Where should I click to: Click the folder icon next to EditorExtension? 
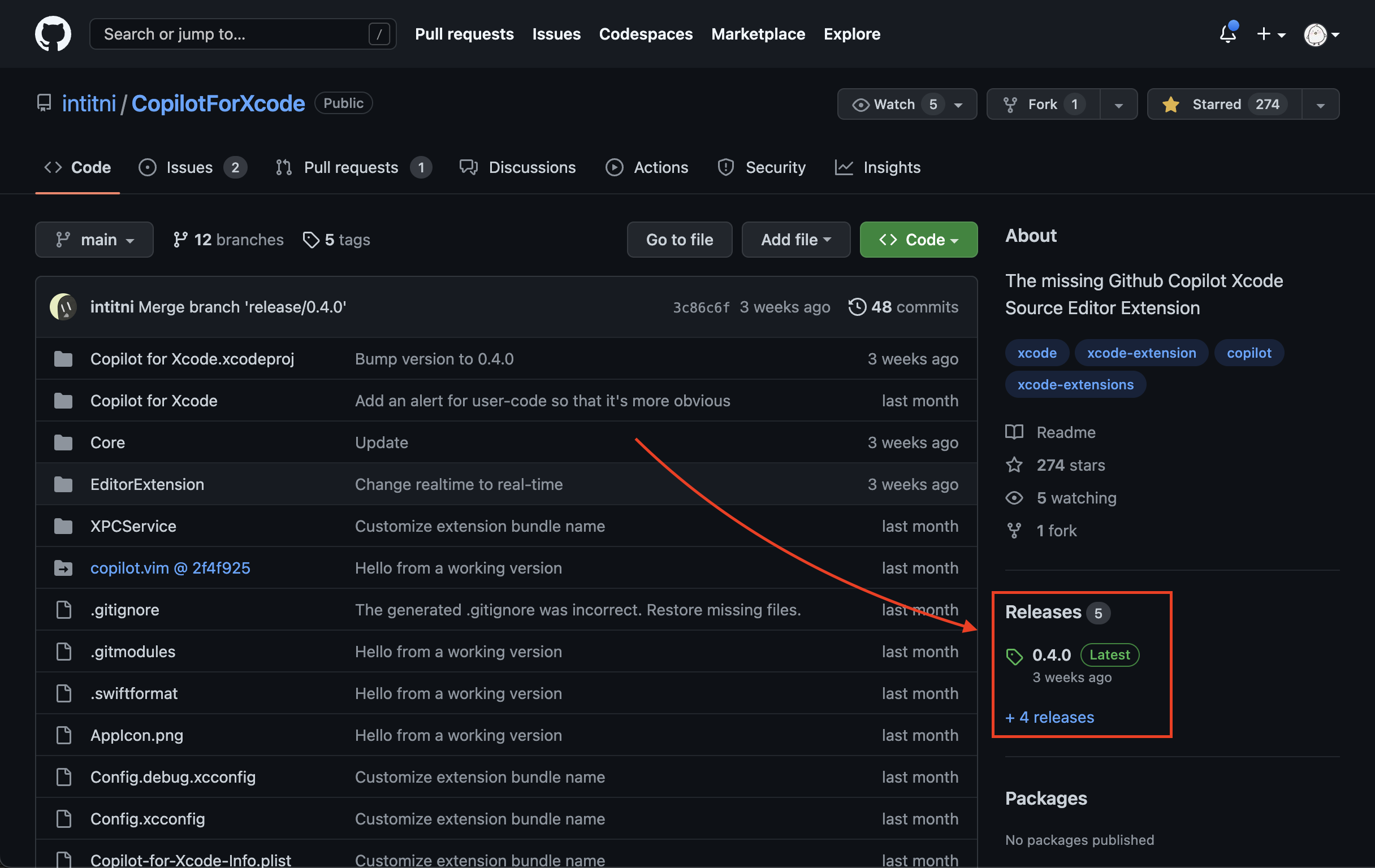pyautogui.click(x=63, y=484)
